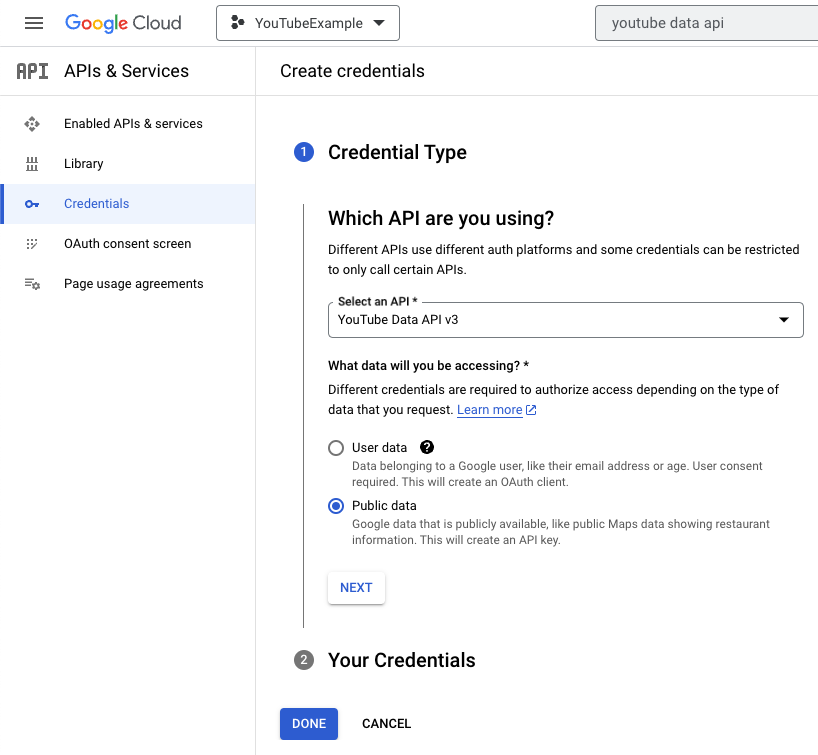Click the APIs & Services sidebar title
Screen dimensions: 818x755
(x=127, y=71)
